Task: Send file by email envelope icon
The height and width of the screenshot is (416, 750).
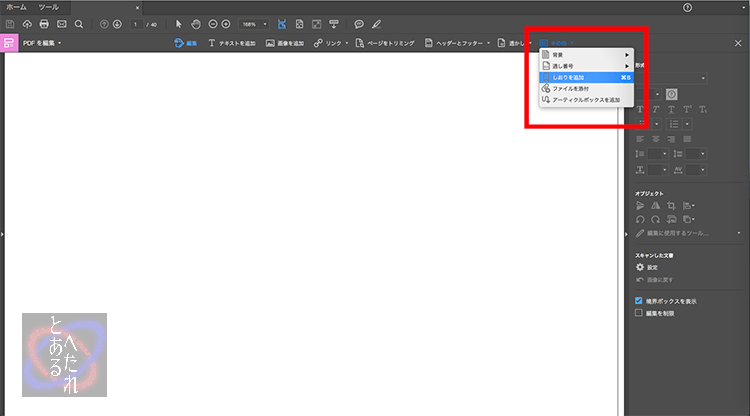Action: tap(61, 23)
